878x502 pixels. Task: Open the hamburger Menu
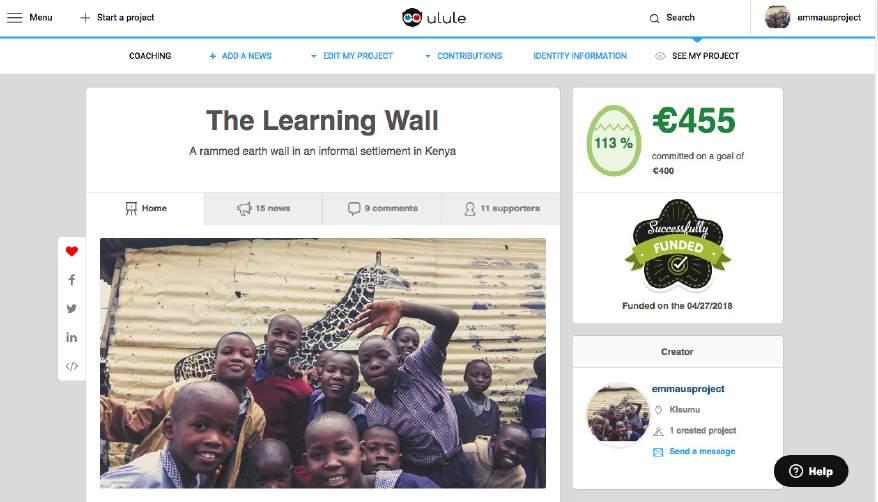pyautogui.click(x=30, y=17)
